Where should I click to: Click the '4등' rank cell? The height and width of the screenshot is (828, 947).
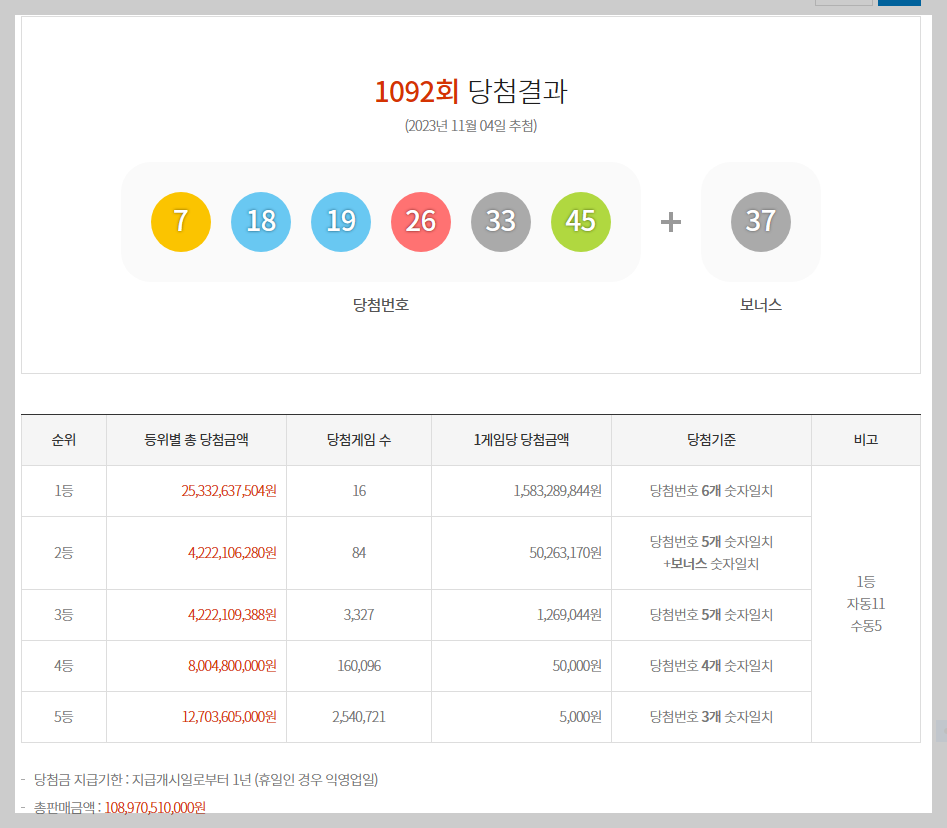click(64, 666)
